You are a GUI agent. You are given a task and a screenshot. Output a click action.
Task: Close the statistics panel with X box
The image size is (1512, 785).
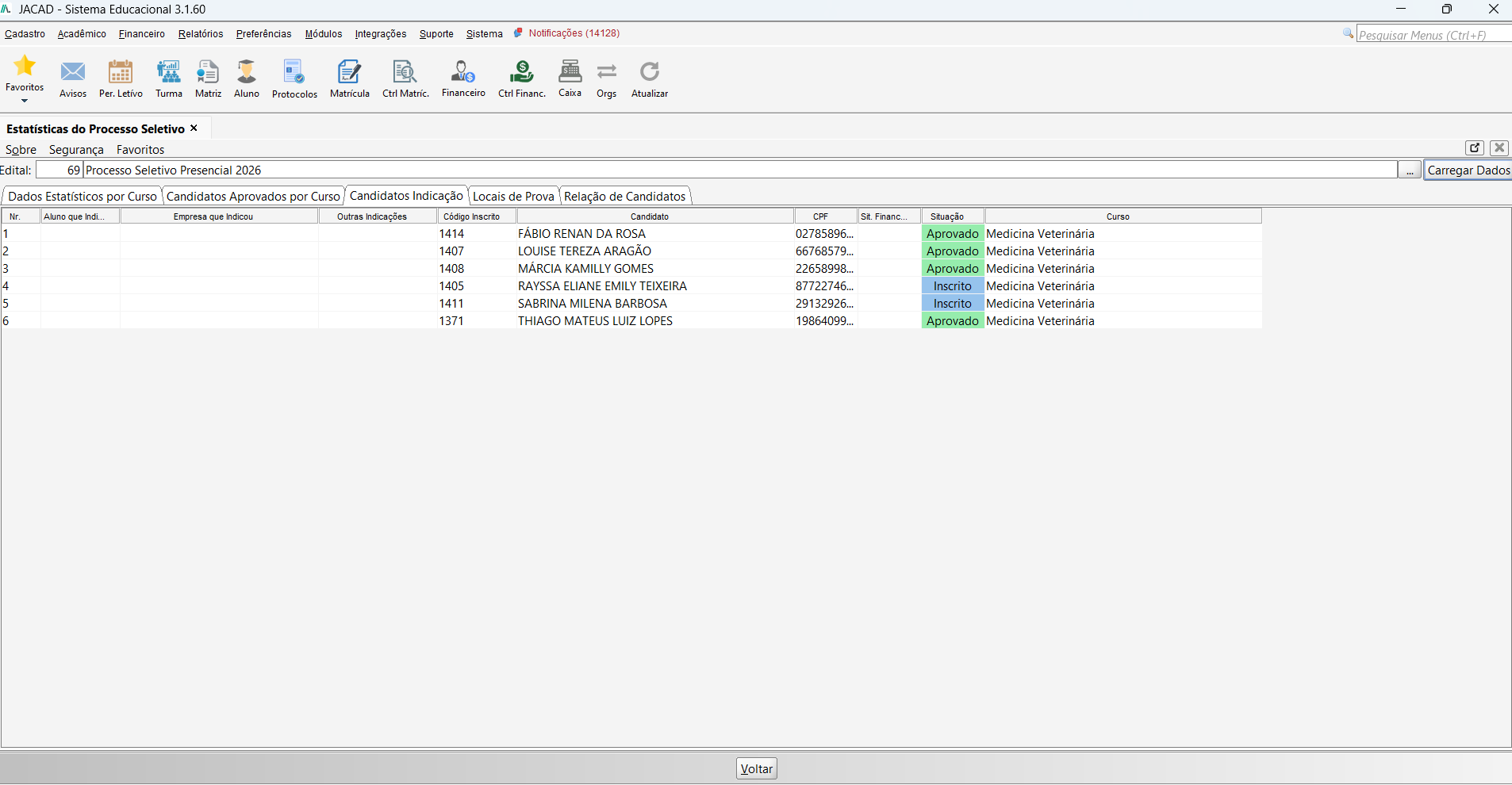coord(1499,147)
